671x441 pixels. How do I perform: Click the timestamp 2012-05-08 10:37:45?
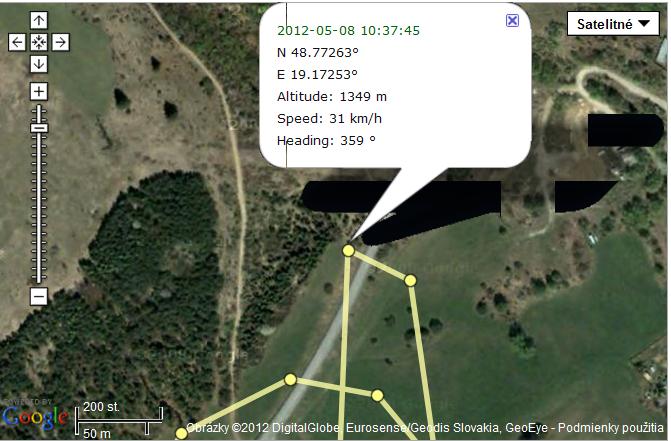(348, 30)
